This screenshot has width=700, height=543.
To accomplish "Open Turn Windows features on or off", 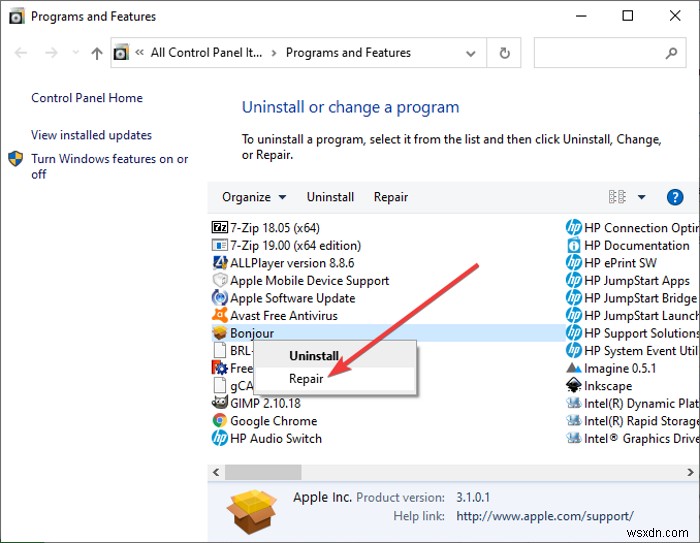I will 109,166.
